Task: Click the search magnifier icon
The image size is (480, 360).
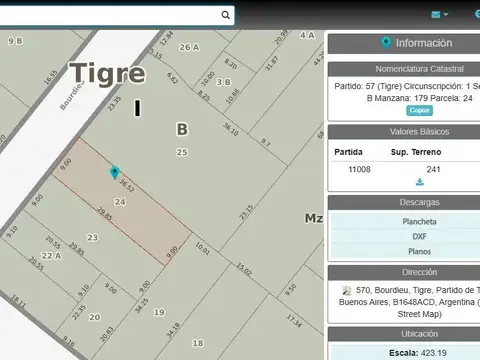Action: [226, 15]
